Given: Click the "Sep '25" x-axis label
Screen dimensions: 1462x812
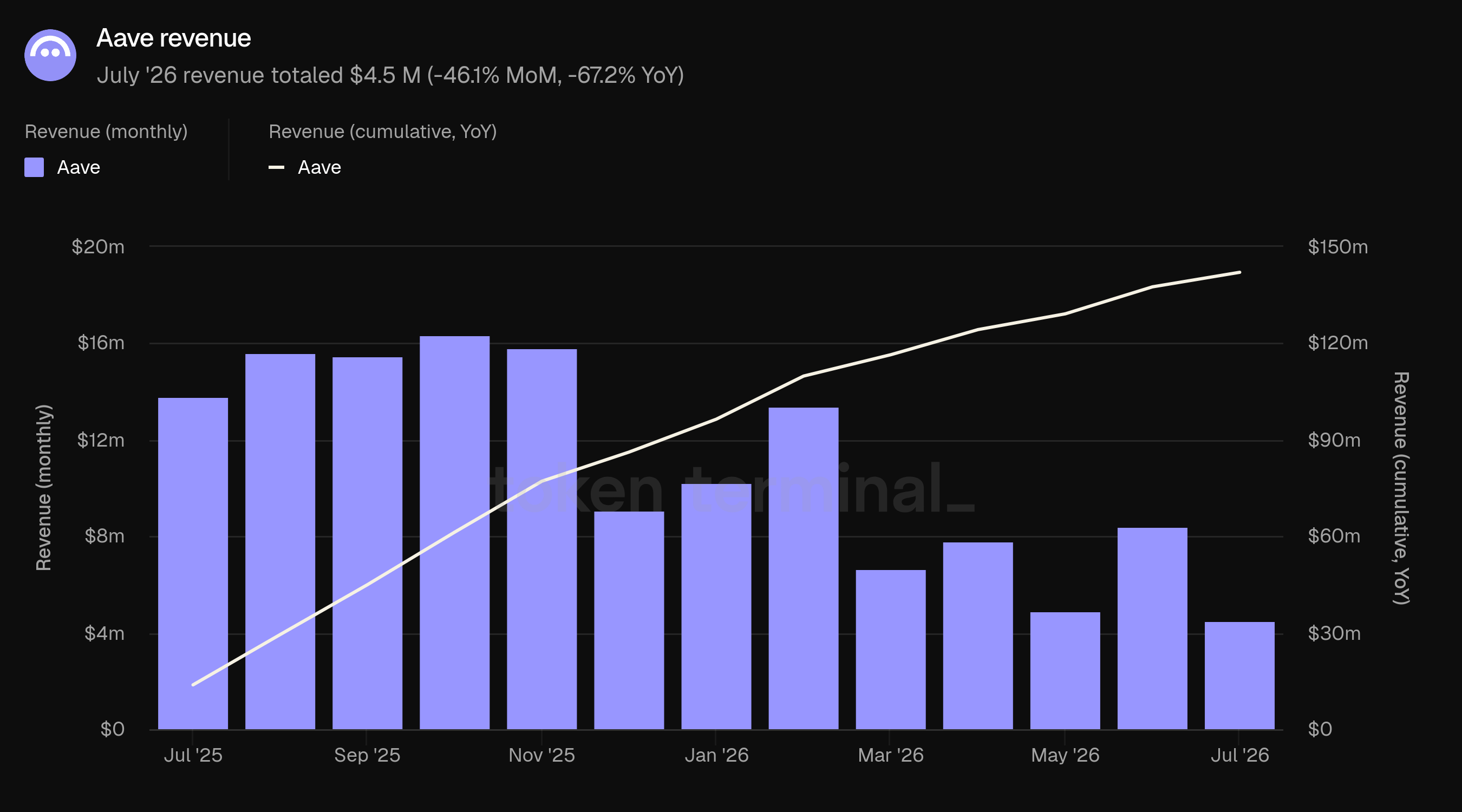Looking at the screenshot, I should pos(367,755).
